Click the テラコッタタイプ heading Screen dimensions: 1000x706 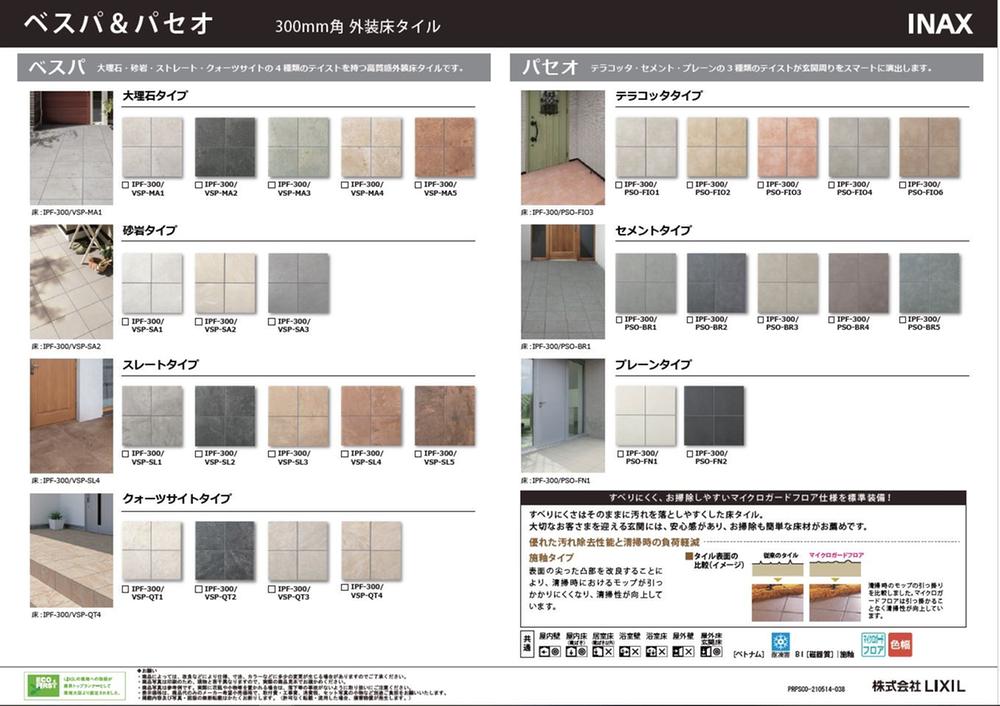coord(658,96)
